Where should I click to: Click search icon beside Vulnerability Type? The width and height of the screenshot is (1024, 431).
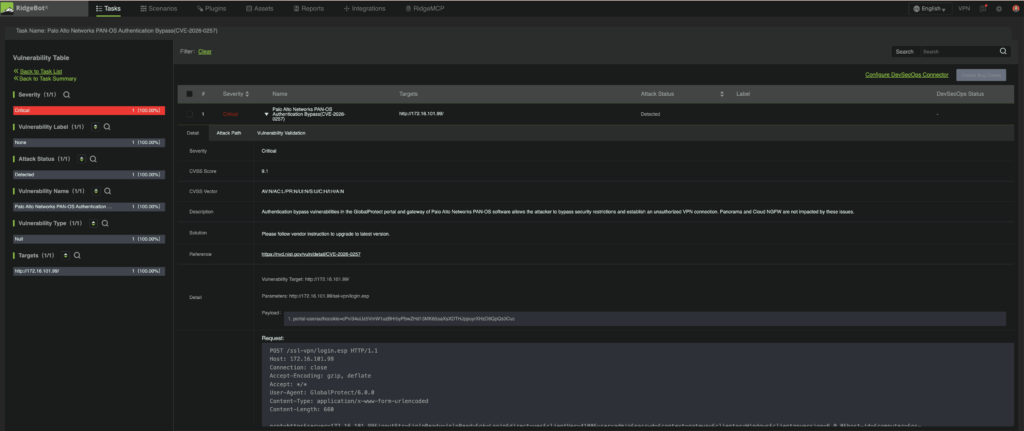tap(105, 223)
